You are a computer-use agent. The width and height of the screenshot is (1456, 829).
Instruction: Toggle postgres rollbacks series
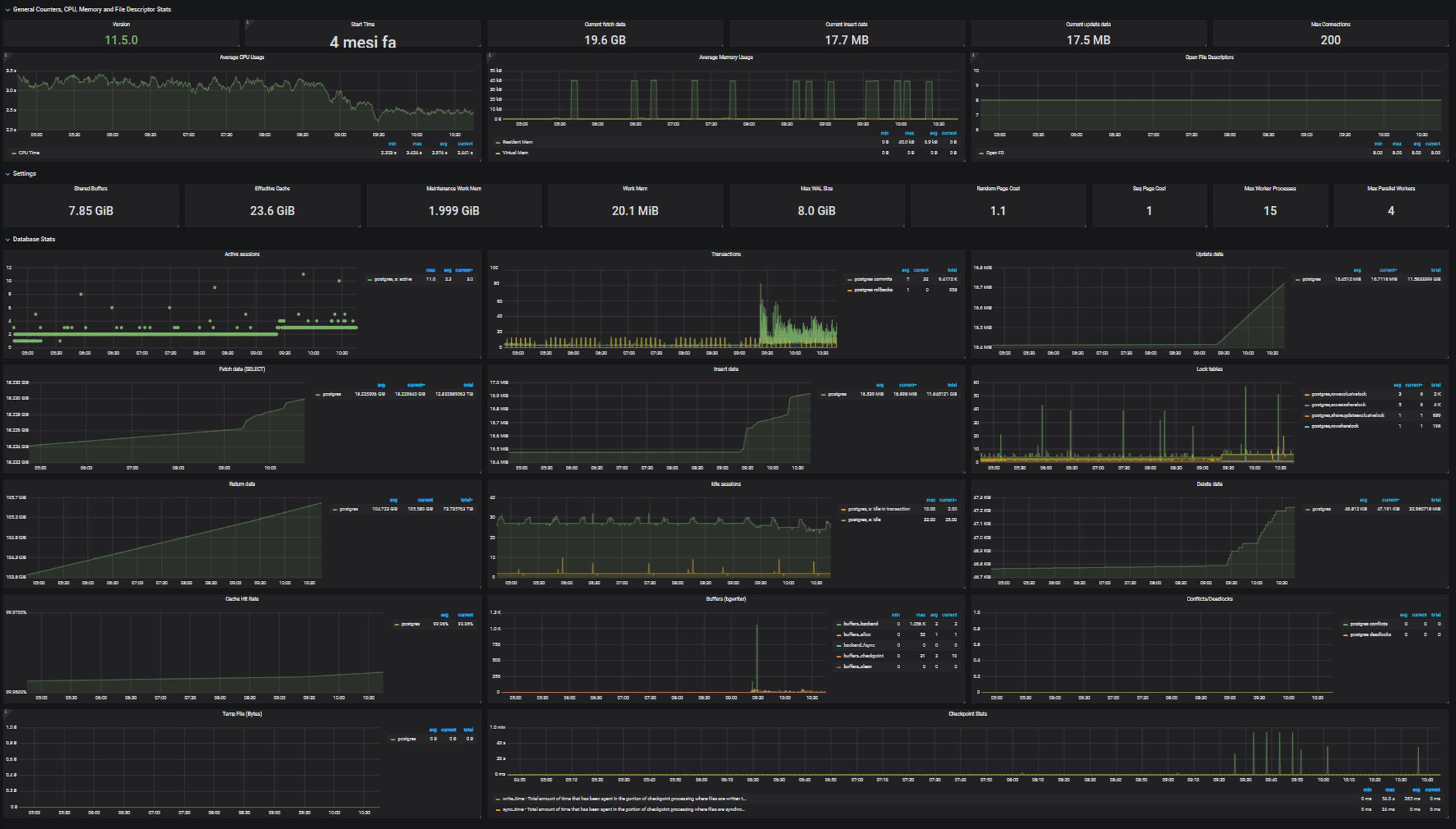pos(873,290)
